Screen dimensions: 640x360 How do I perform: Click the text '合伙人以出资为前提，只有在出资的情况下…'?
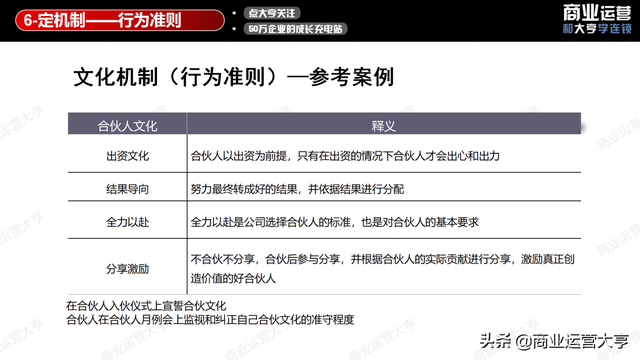coord(345,156)
